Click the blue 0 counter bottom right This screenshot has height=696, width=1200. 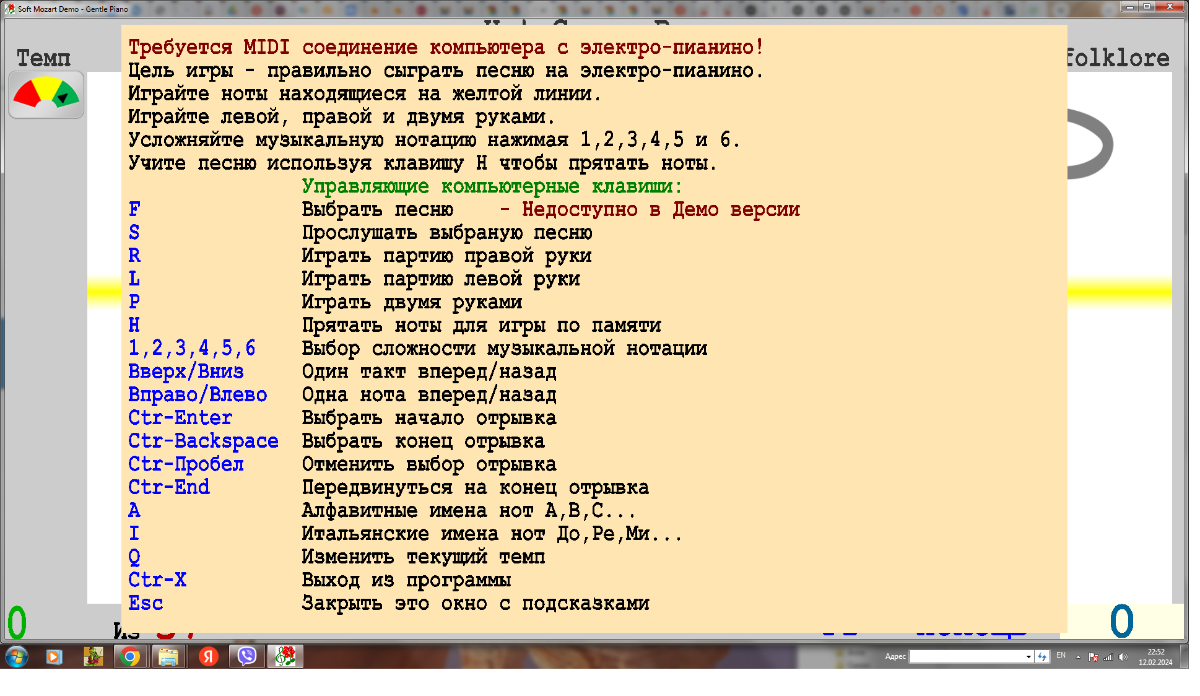pos(1122,623)
